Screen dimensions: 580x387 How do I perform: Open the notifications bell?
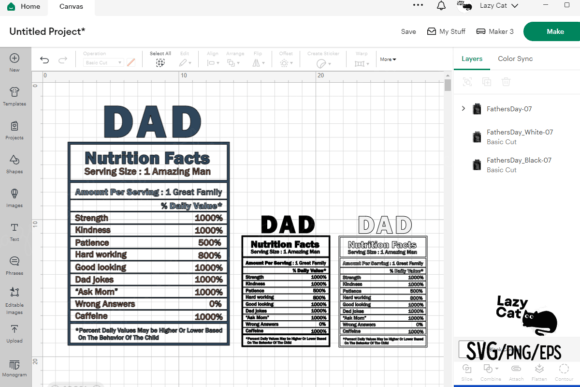(441, 6)
